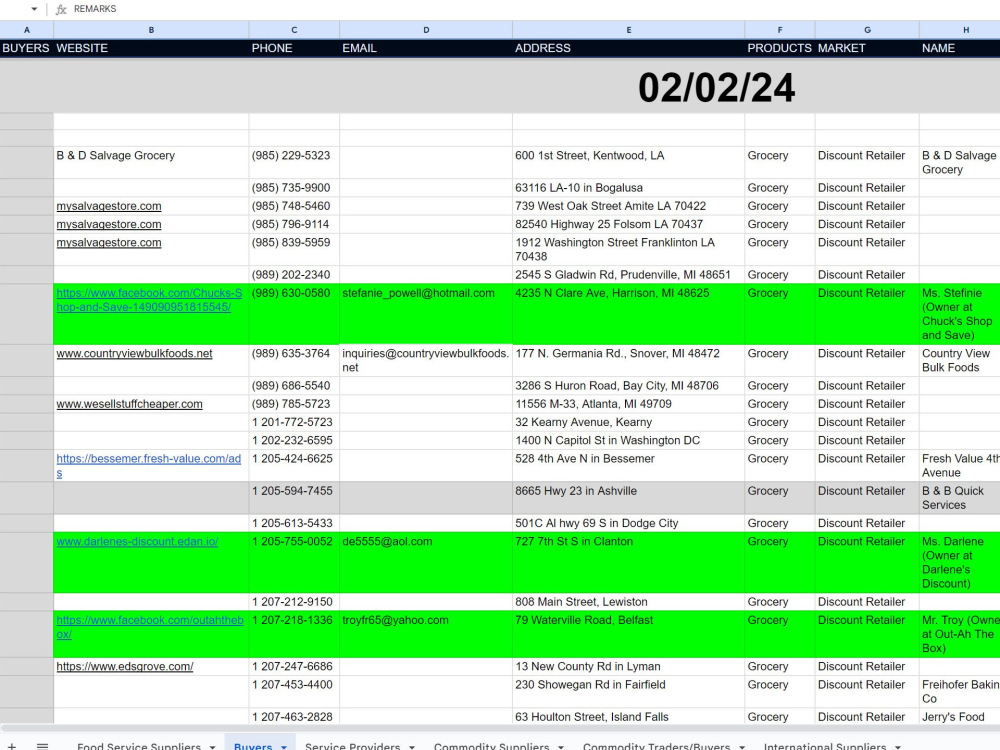Click the fx function icon
The width and height of the screenshot is (1000, 750).
click(x=61, y=9)
